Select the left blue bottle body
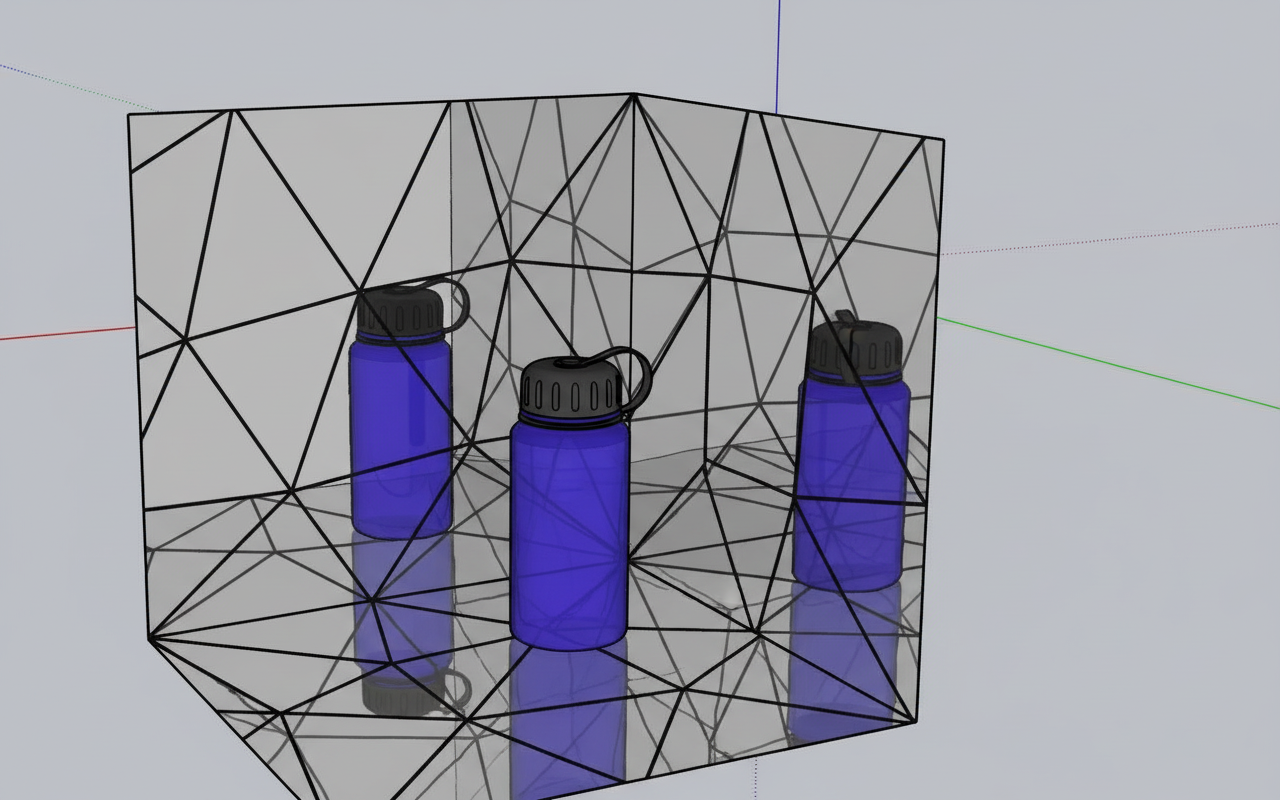Viewport: 1280px width, 800px height. (400, 440)
